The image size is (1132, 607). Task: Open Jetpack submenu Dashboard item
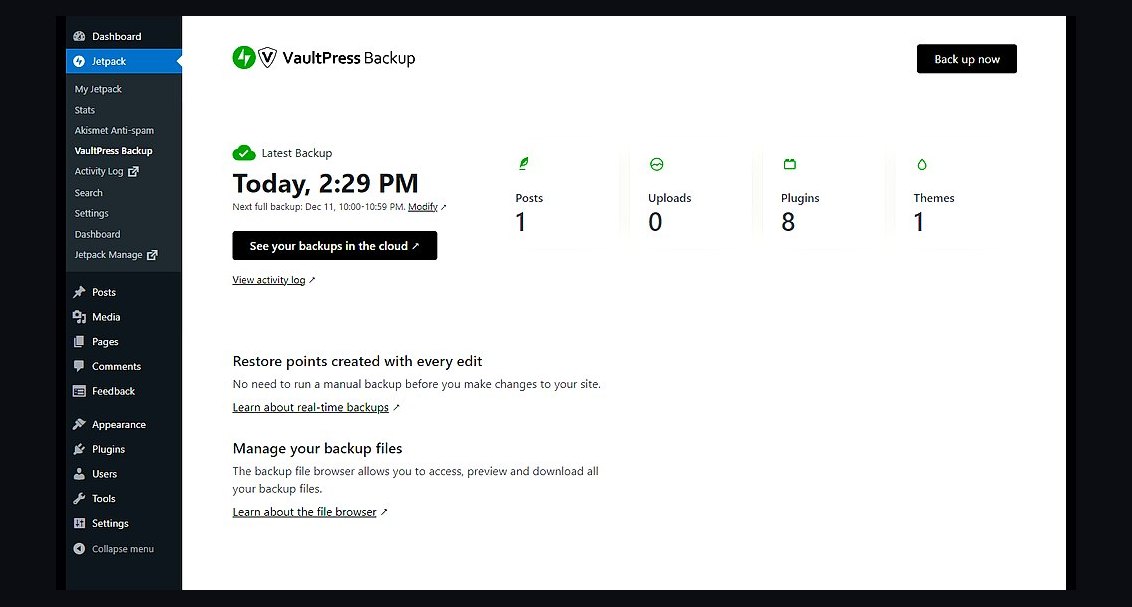point(97,235)
